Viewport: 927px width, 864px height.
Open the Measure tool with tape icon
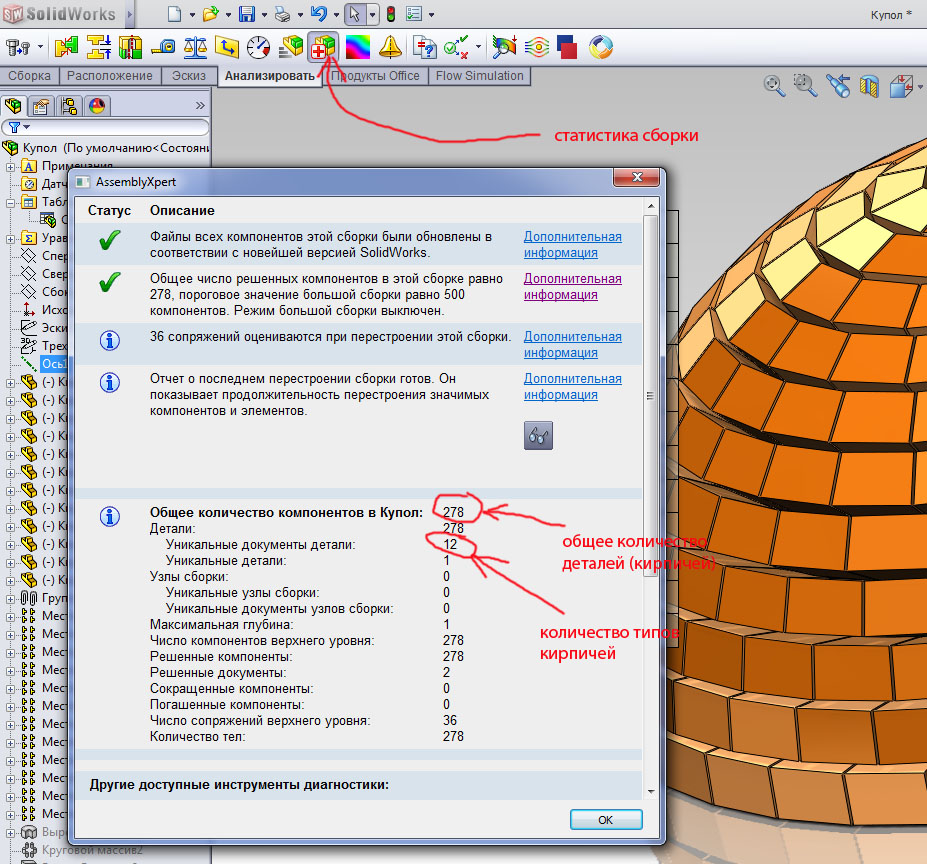(163, 47)
